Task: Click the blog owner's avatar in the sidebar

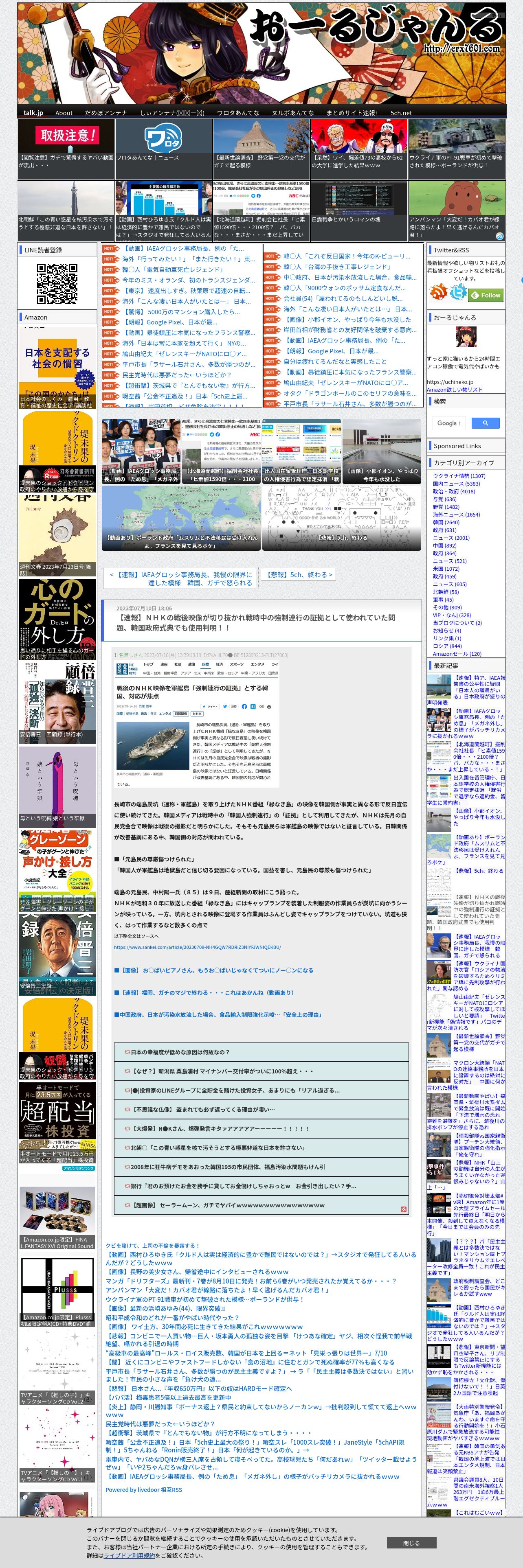Action: pos(466,337)
